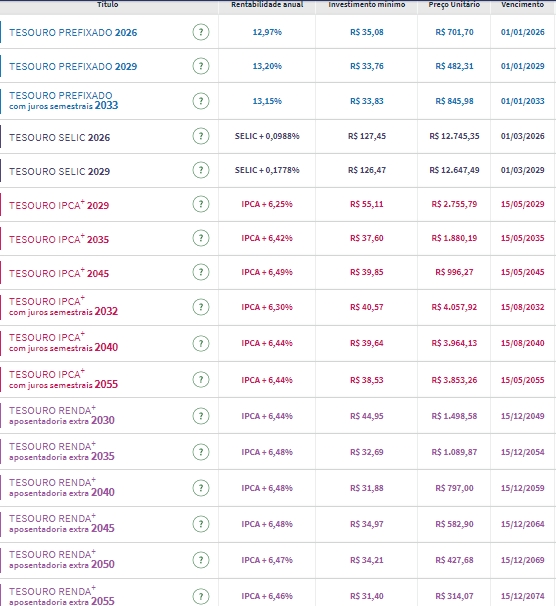The width and height of the screenshot is (556, 606).
Task: Open help icon for Renda+ aposentadoria extra 2030
Action: [x=201, y=416]
